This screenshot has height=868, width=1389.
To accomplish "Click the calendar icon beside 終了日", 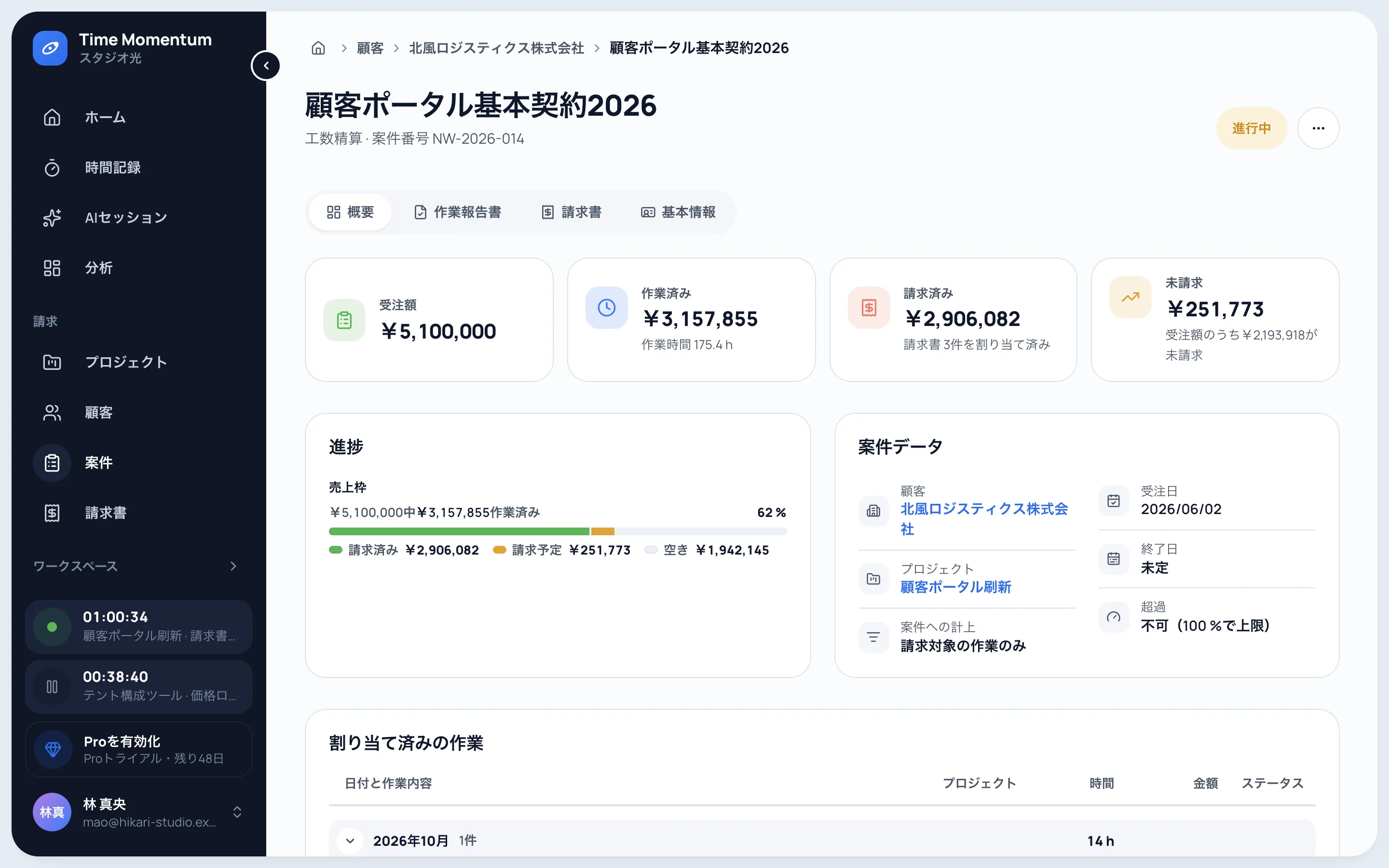I will 1114,558.
